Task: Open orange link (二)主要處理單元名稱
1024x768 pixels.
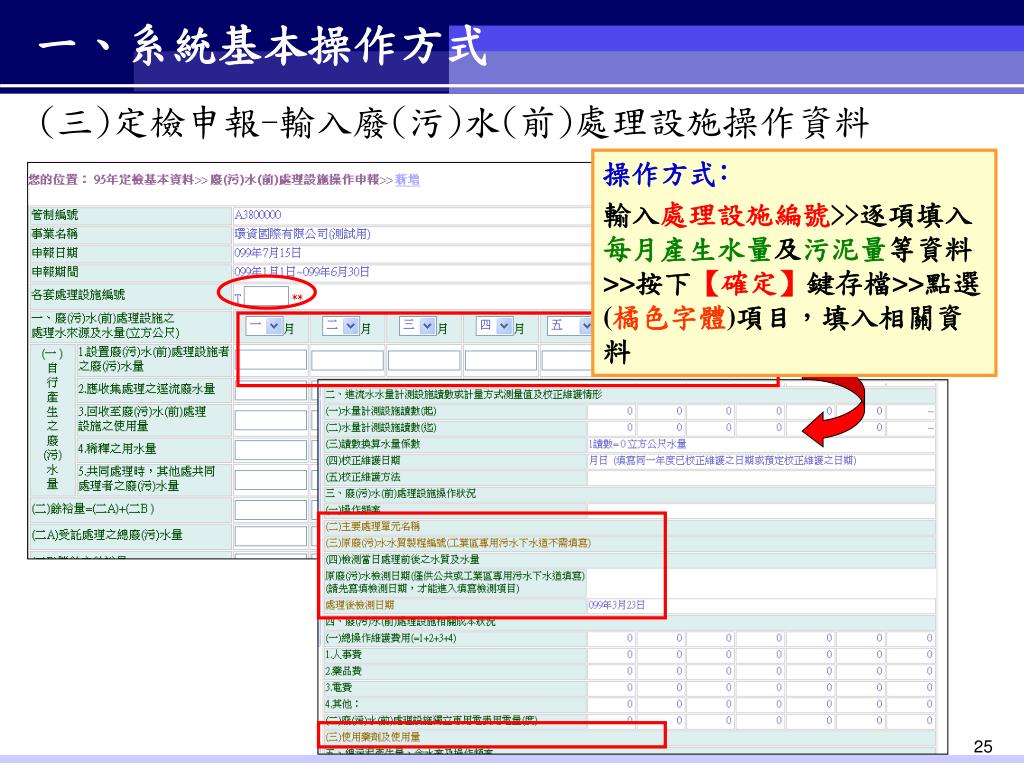Action: [x=373, y=526]
